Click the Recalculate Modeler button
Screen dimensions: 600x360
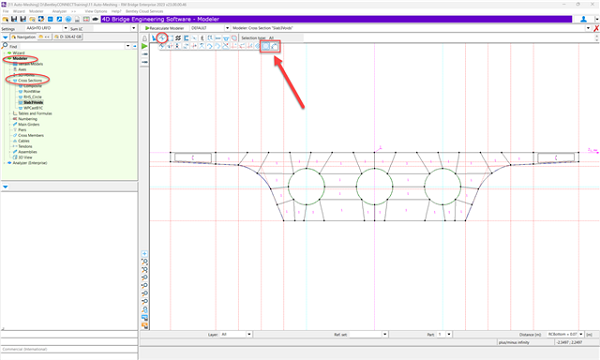165,28
